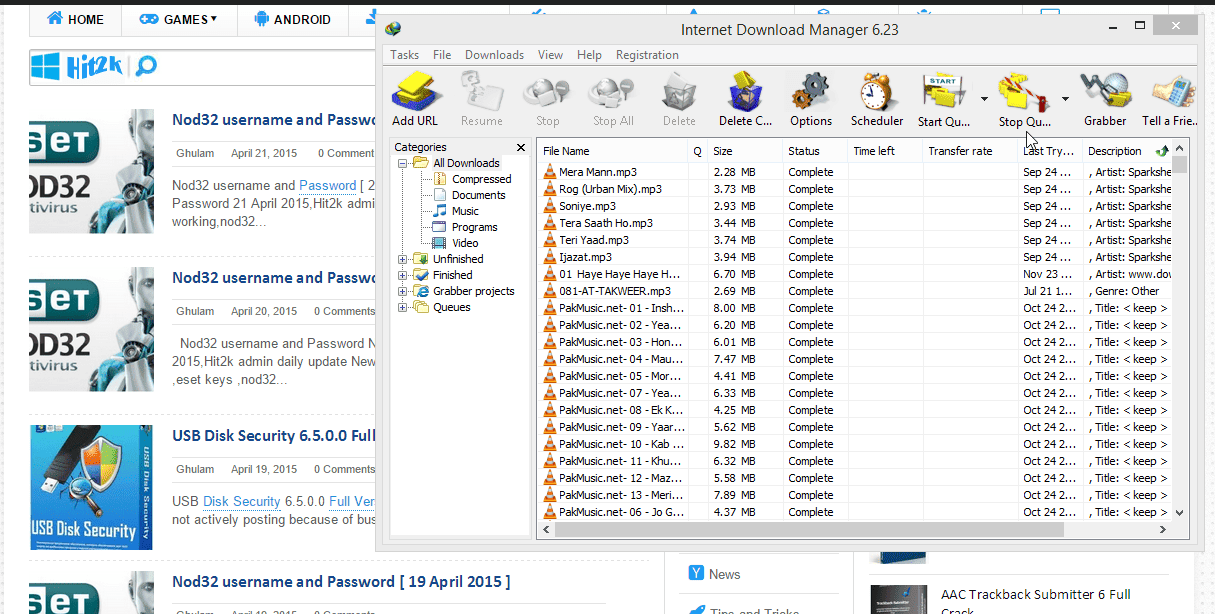Open dropdown arrow beside Start Queue
Viewport: 1215px width, 614px height.
pyautogui.click(x=984, y=99)
